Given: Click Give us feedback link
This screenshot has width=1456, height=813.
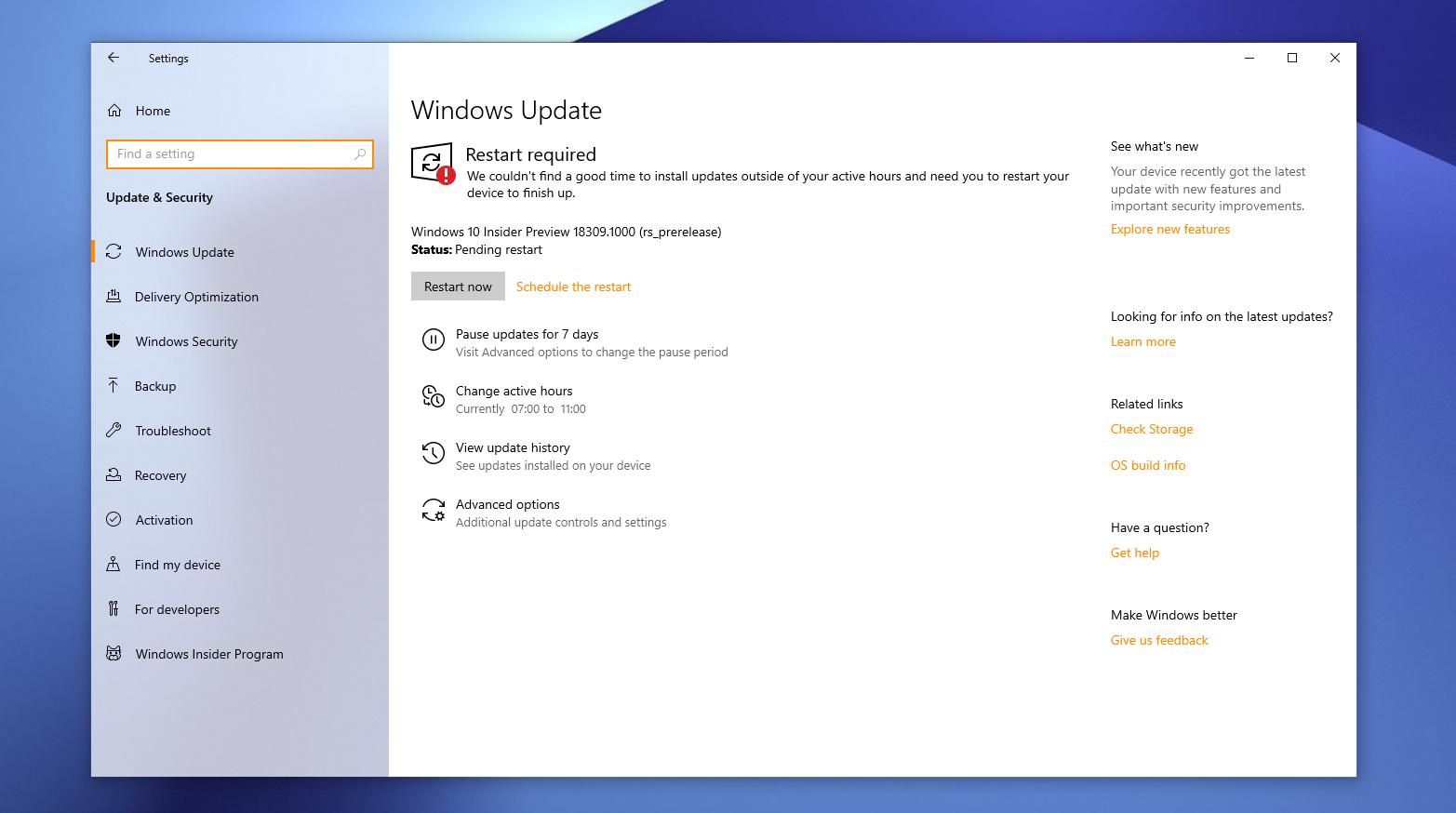Looking at the screenshot, I should pos(1159,640).
